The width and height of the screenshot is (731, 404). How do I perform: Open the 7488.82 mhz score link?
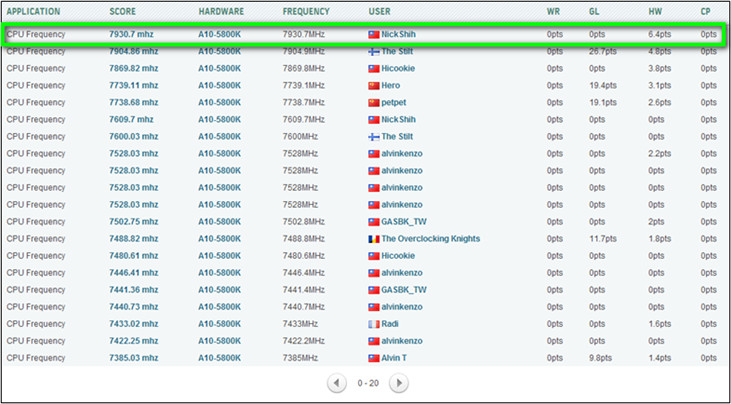(x=133, y=238)
